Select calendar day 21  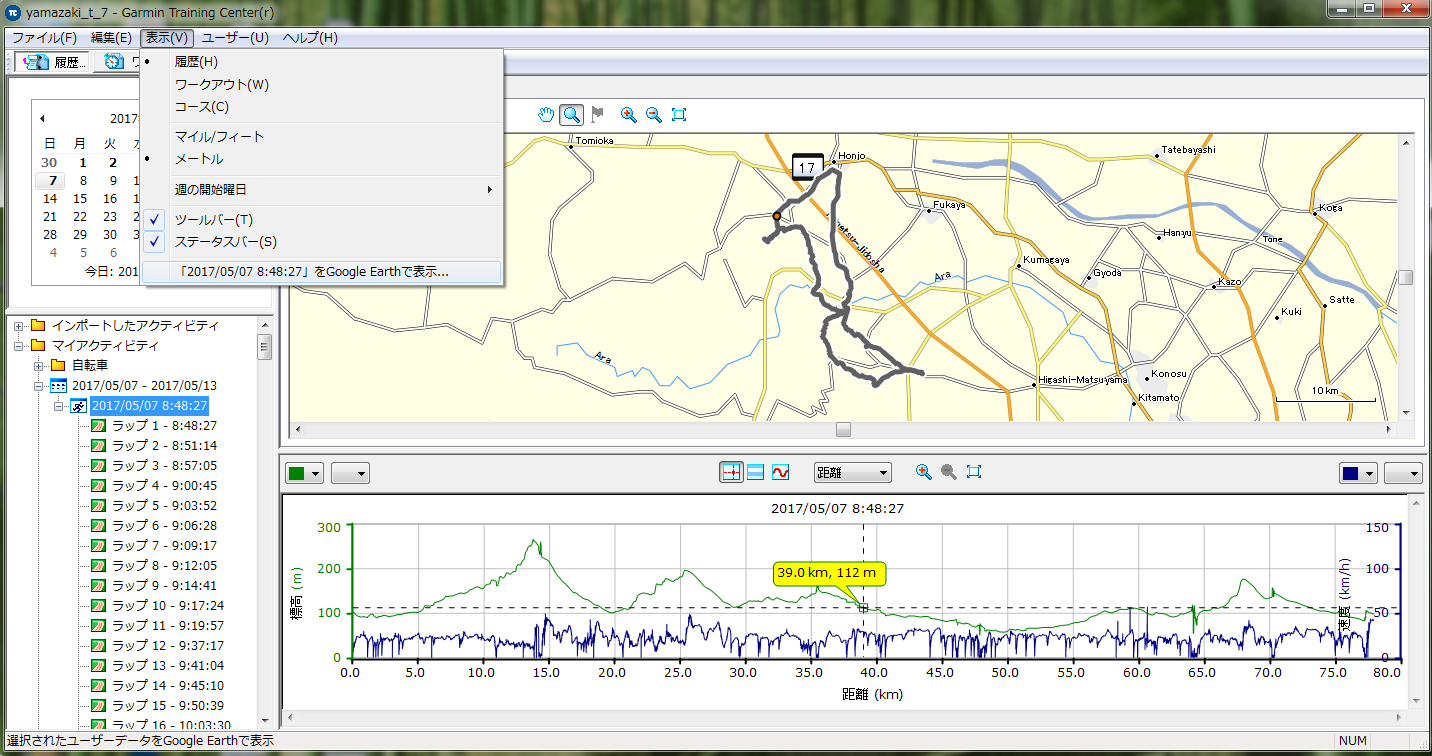click(50, 217)
